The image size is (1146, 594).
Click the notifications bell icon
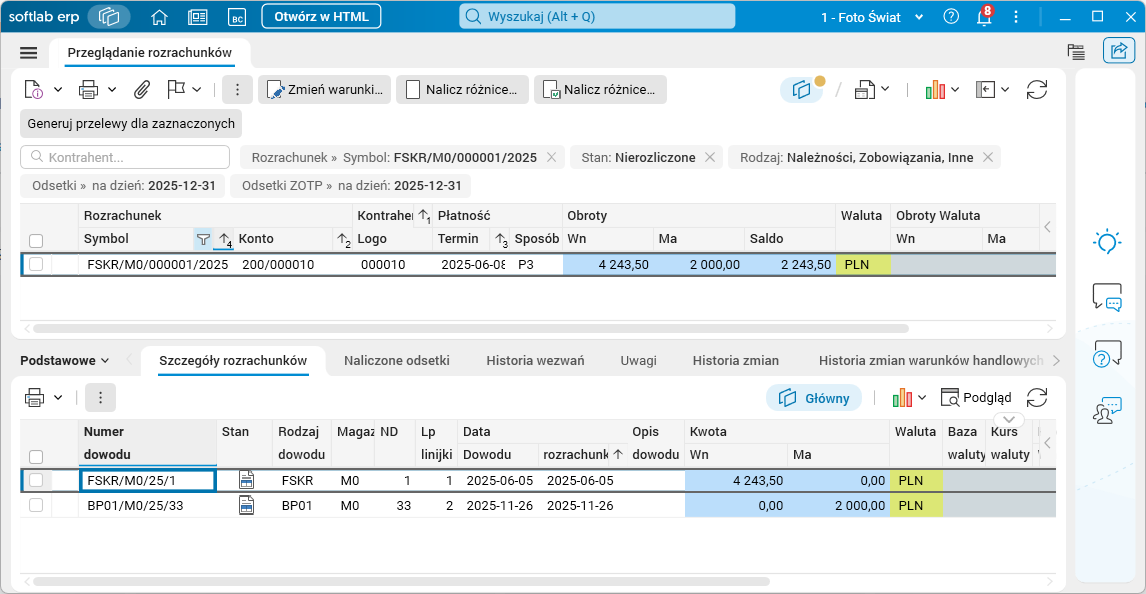tap(984, 16)
